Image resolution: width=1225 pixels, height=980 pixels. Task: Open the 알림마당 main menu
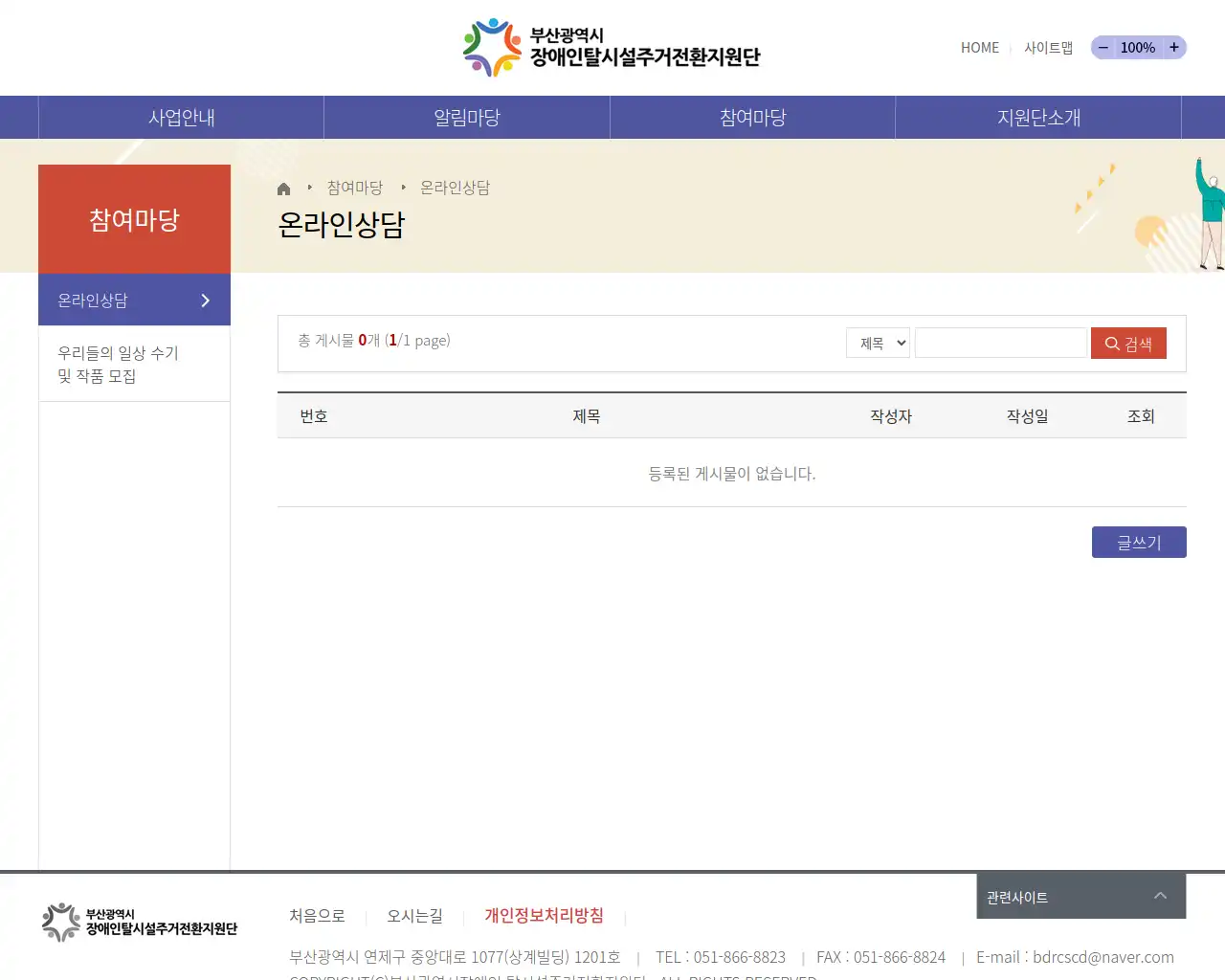[467, 118]
